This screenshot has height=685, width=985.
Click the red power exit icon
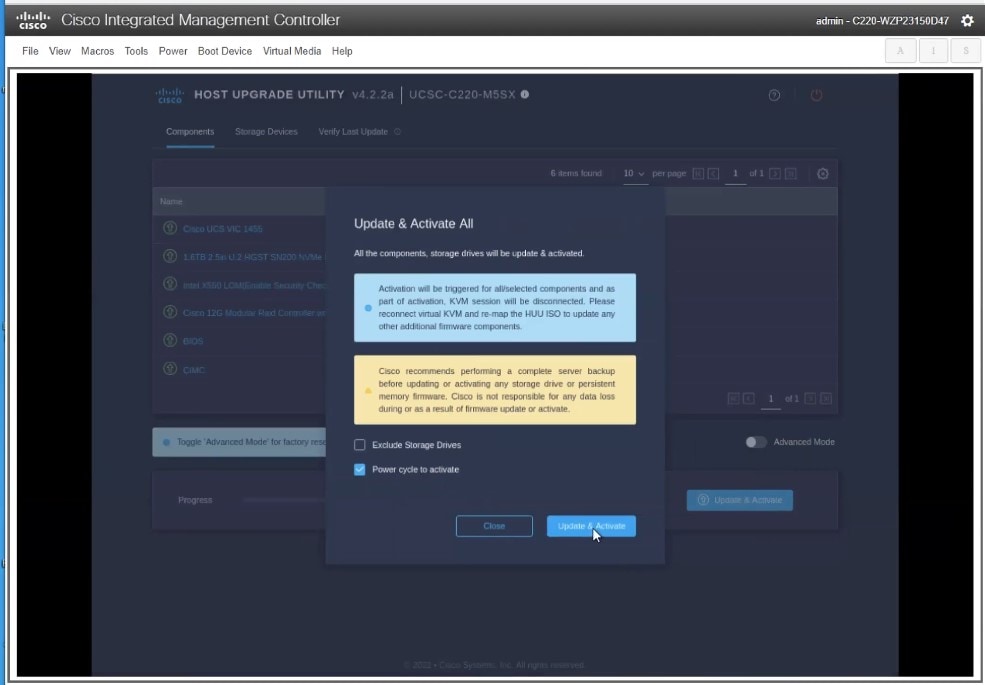816,95
